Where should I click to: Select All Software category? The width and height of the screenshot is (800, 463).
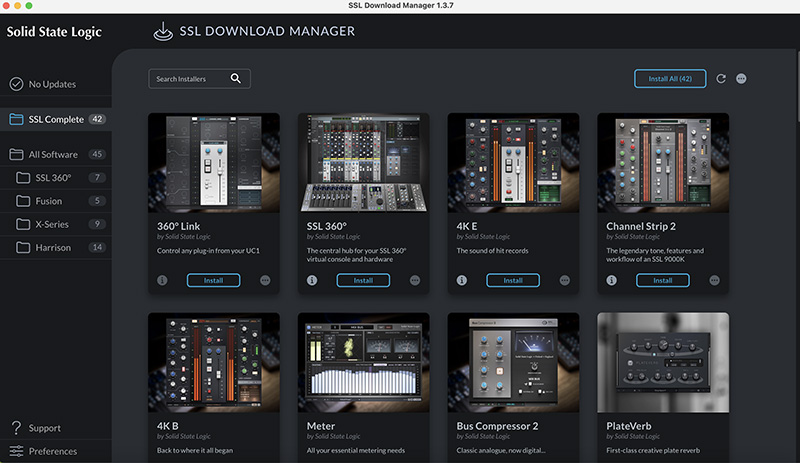point(53,154)
